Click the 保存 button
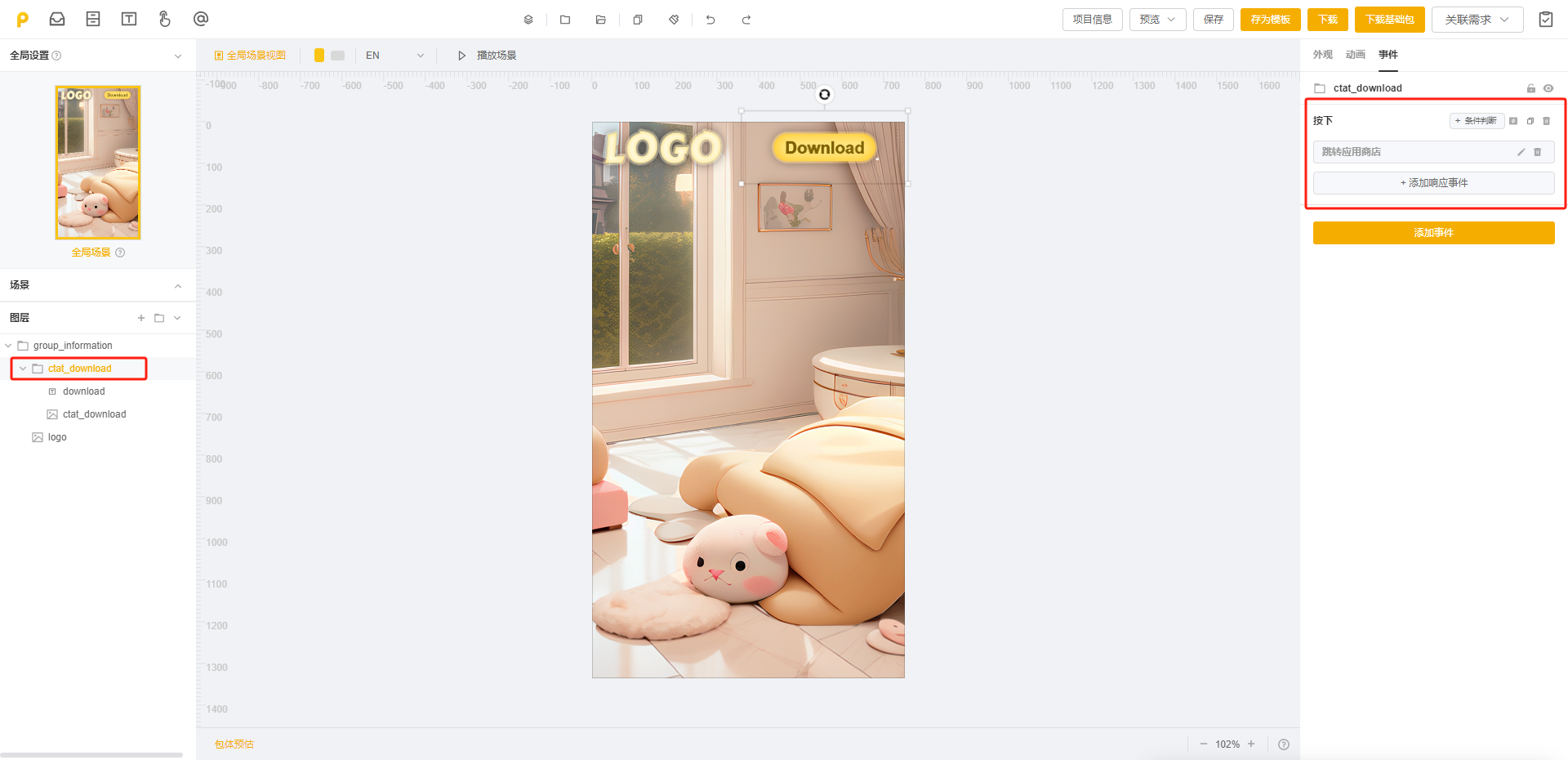Image resolution: width=1568 pixels, height=760 pixels. (1213, 20)
